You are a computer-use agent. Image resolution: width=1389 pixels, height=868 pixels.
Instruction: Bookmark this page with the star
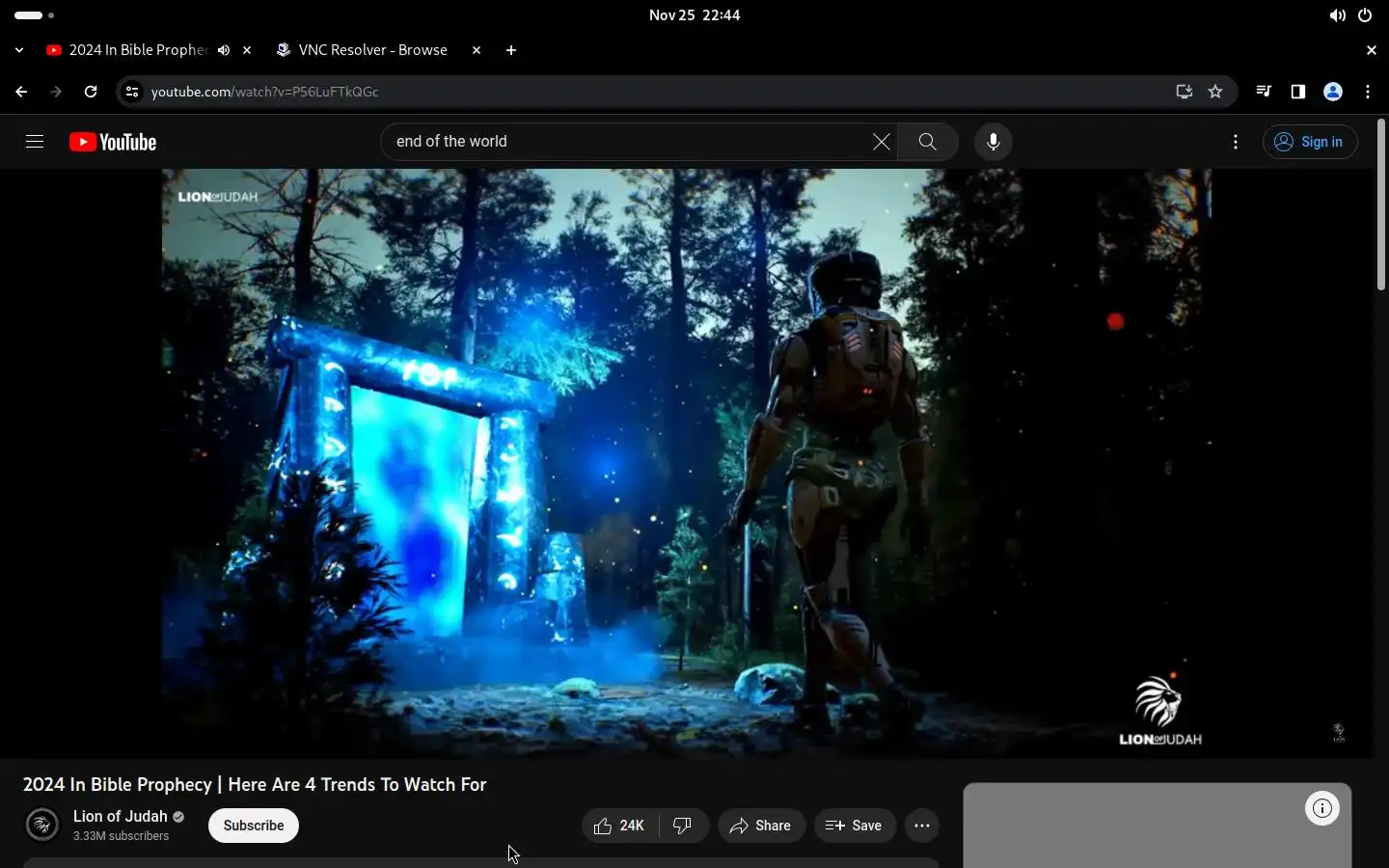[x=1215, y=92]
